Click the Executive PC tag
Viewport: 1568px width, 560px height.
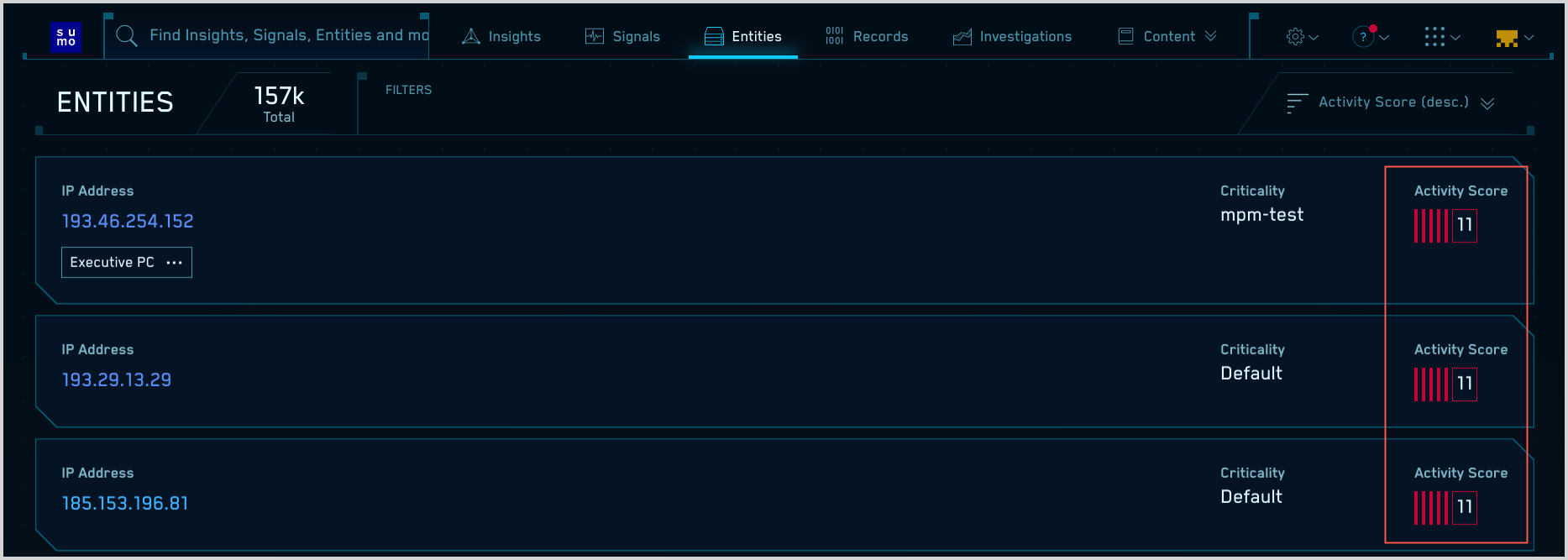coord(112,263)
